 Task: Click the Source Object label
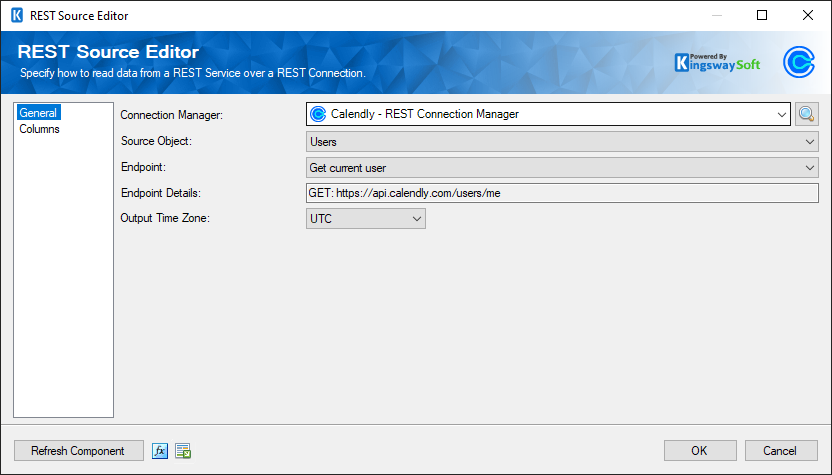[156, 141]
